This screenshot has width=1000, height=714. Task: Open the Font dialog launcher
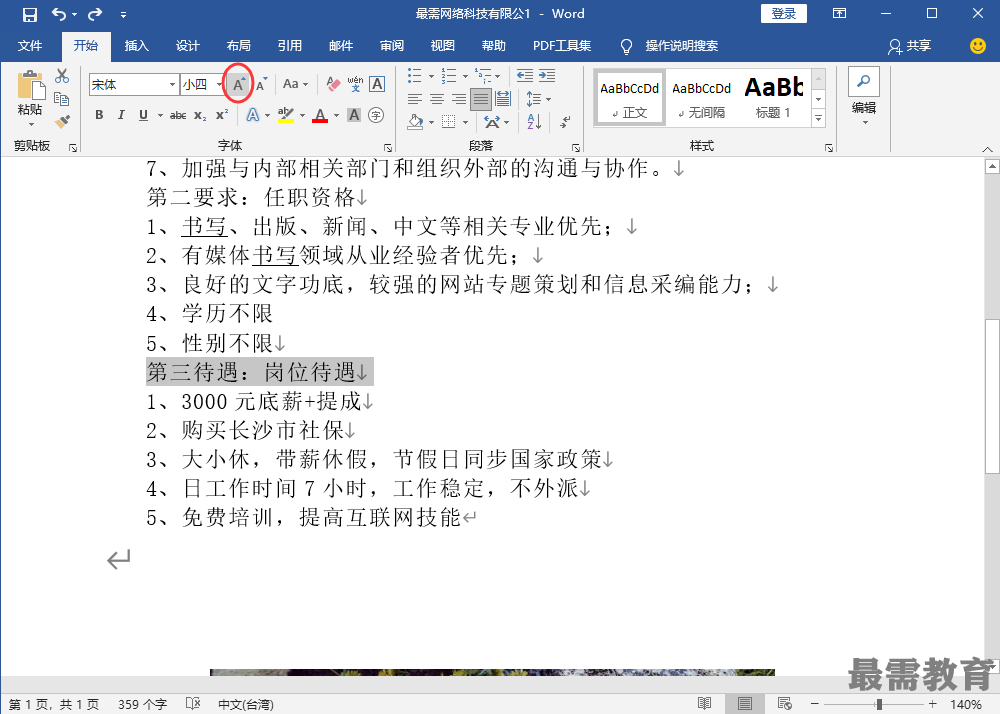tap(388, 148)
